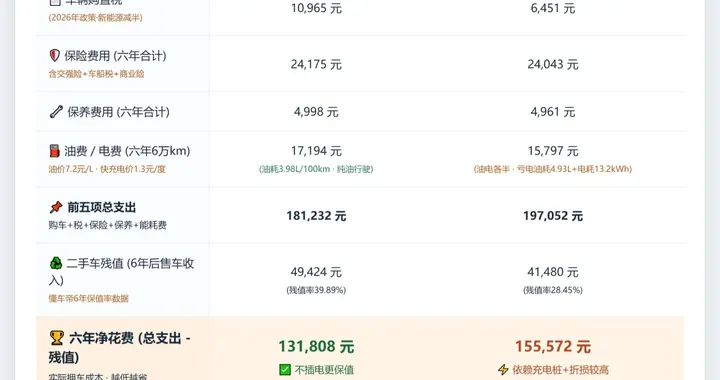720x380 pixels.
Task: Click the 油价7.2元/L · 快充电价1.3元/度 note
Action: [107, 169]
